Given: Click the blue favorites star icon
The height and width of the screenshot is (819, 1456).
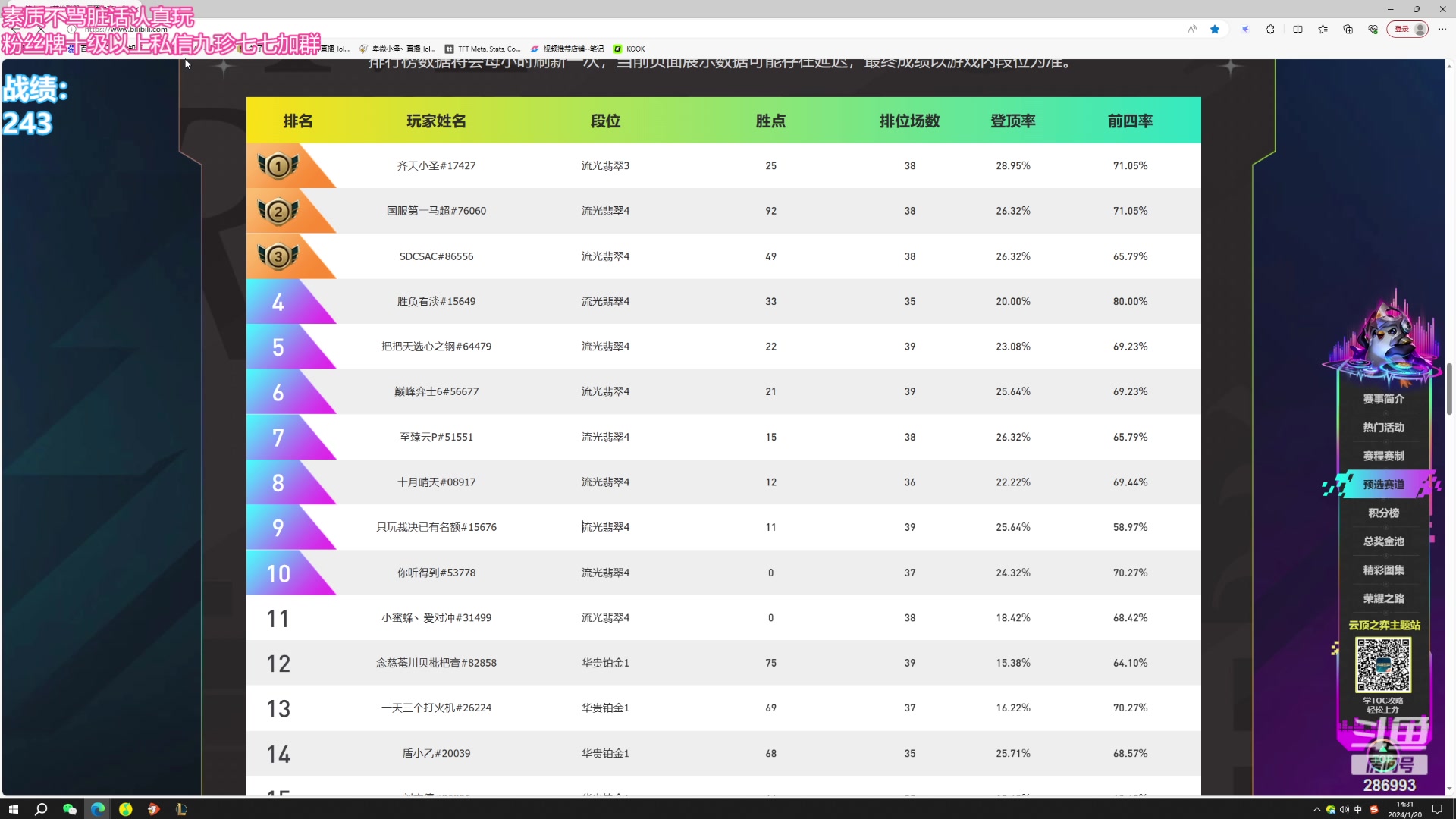Looking at the screenshot, I should click(x=1215, y=29).
